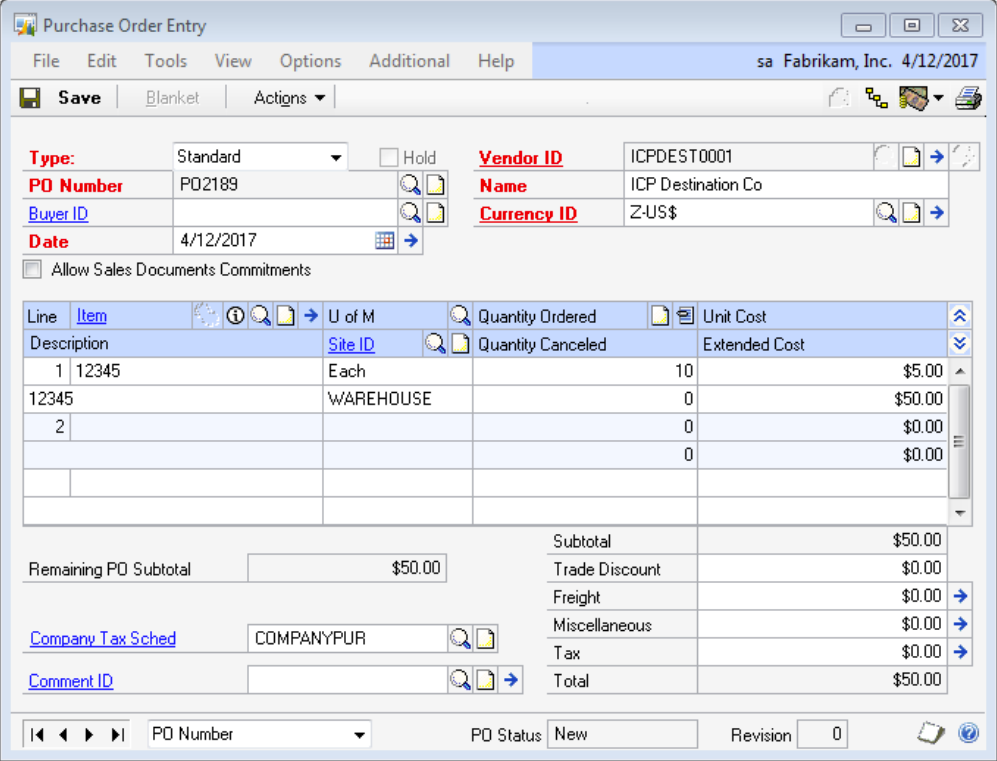
Task: Click the Vendor ID note icon
Action: [911, 157]
